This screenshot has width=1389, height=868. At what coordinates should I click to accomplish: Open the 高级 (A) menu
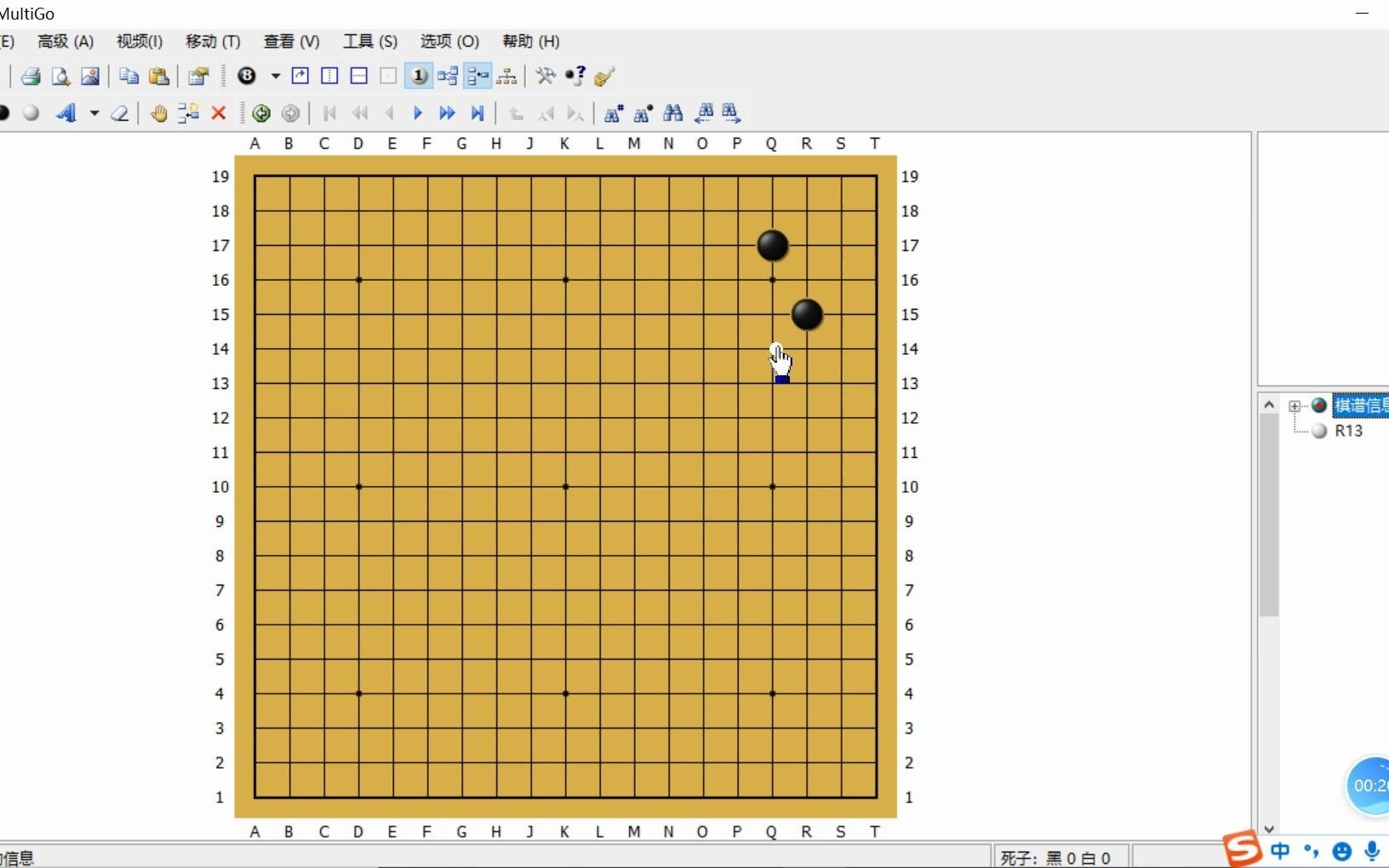(x=66, y=41)
